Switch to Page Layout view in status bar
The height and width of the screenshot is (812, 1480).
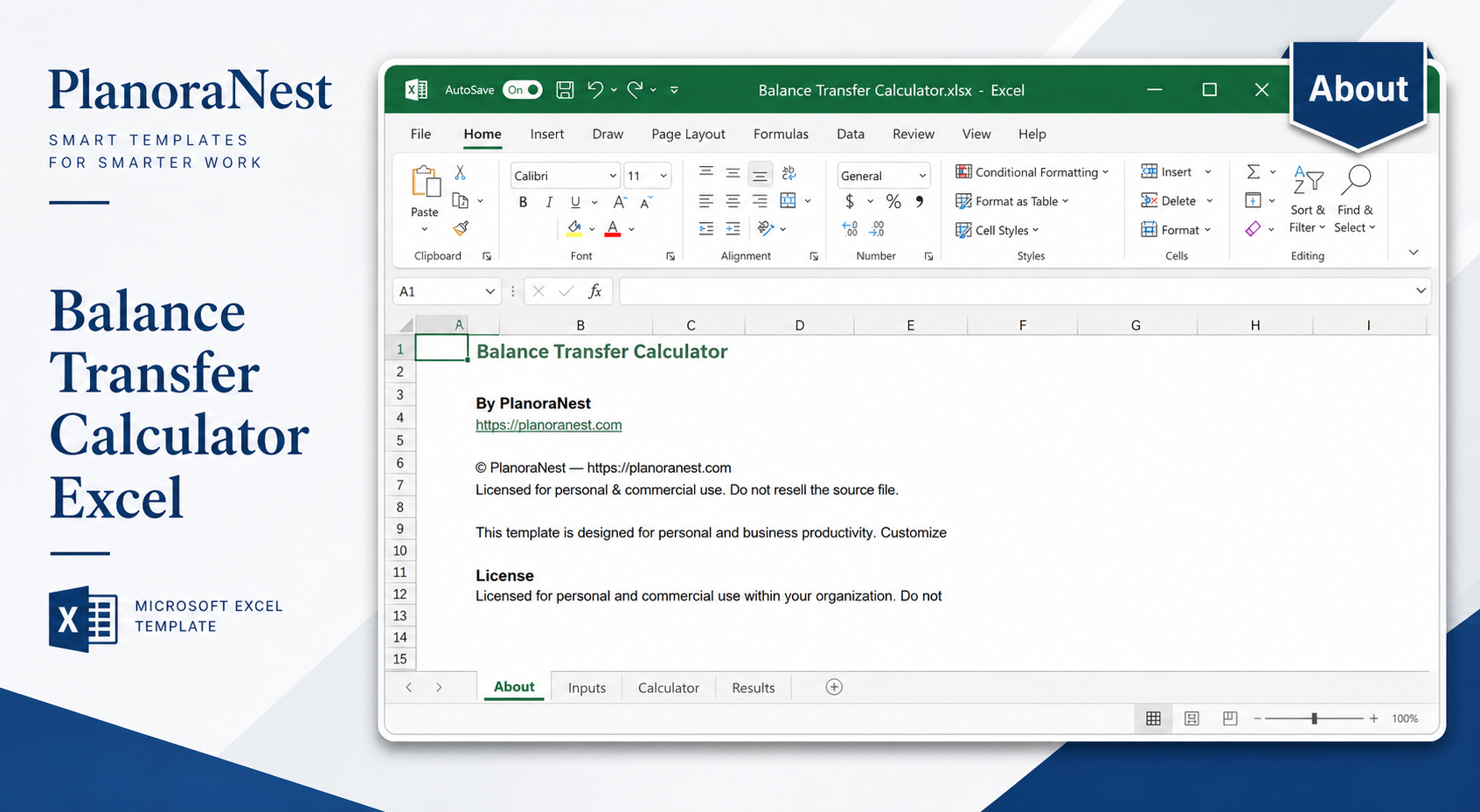1192,718
